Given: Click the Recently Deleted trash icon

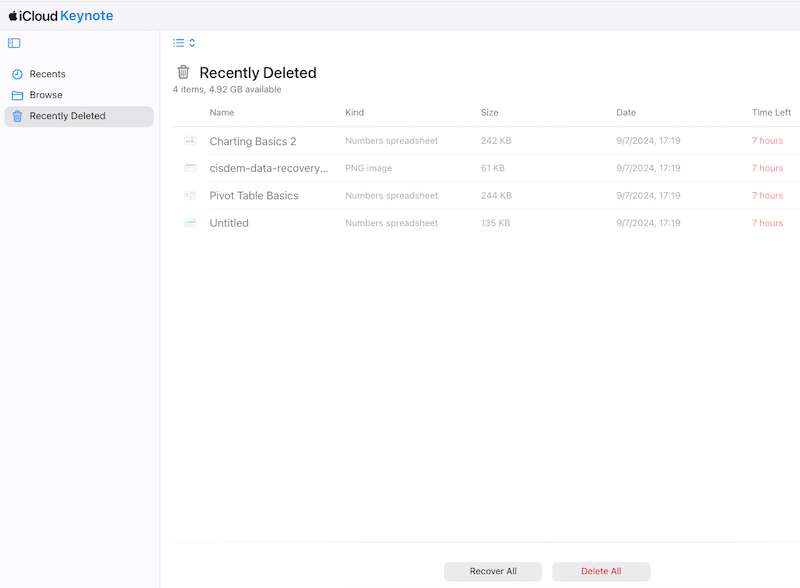Looking at the screenshot, I should [x=16, y=116].
